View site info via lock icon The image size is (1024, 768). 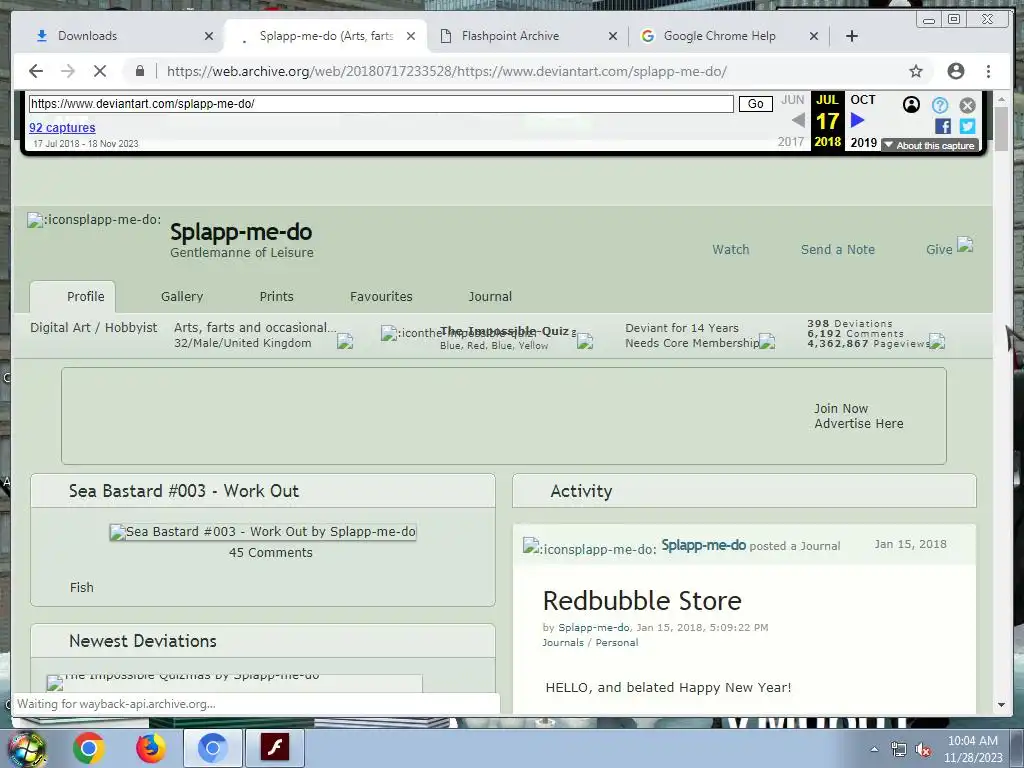(140, 71)
